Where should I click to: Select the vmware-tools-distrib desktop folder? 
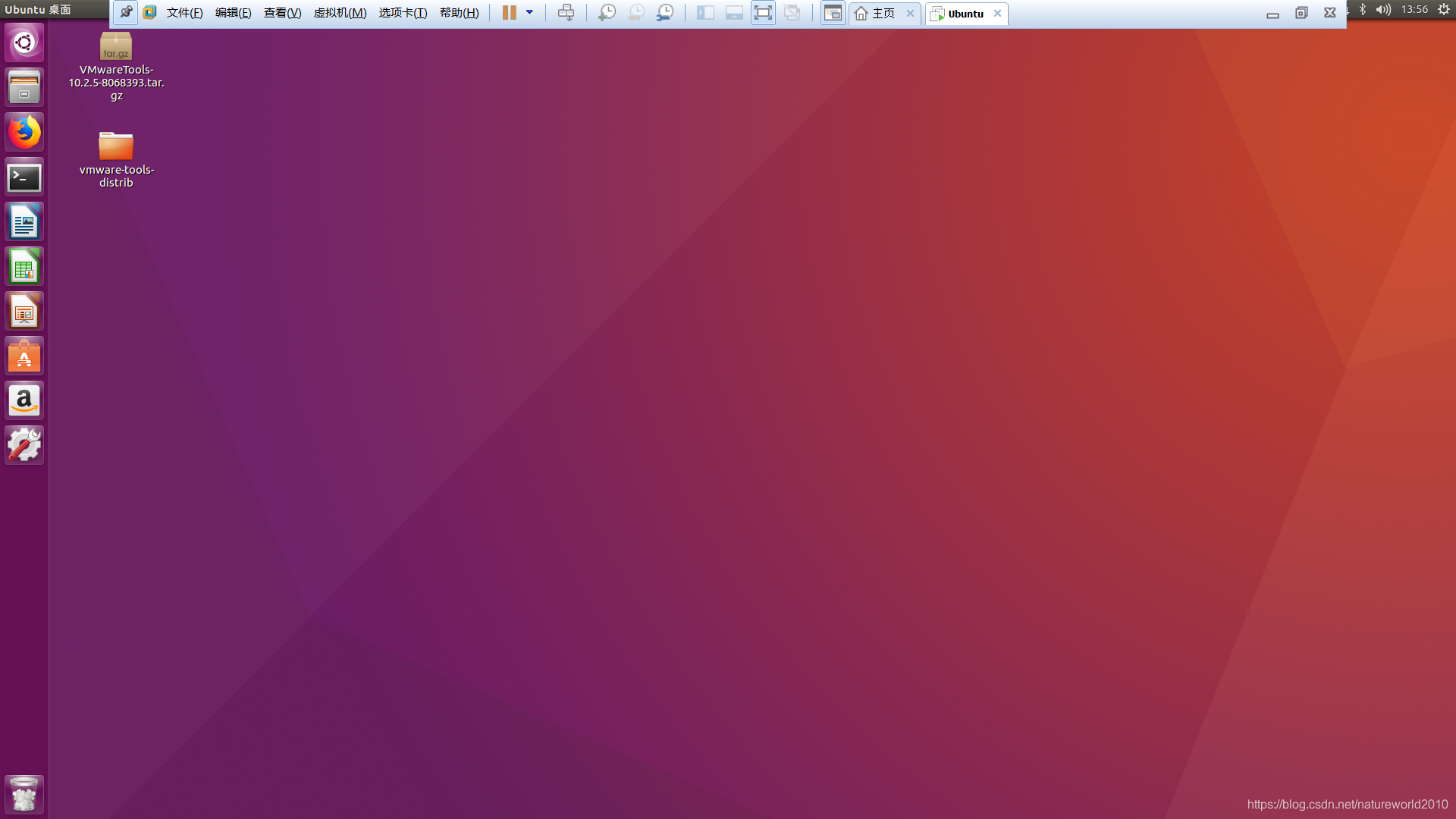[116, 159]
